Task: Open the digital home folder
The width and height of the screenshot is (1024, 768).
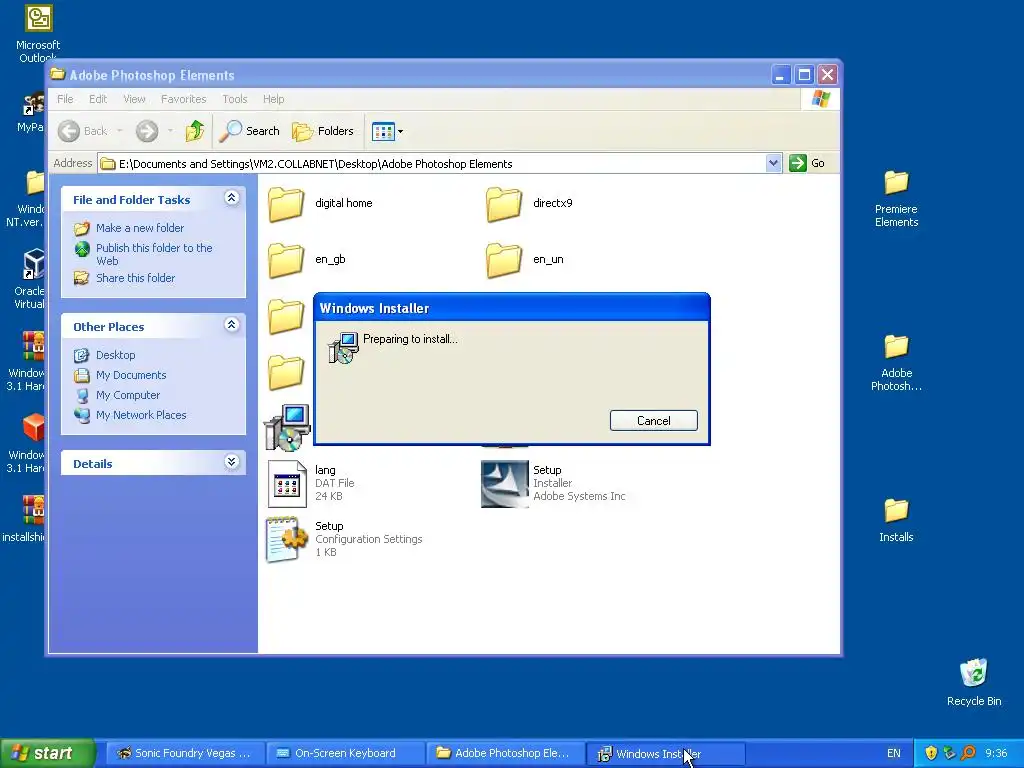Action: tap(320, 204)
